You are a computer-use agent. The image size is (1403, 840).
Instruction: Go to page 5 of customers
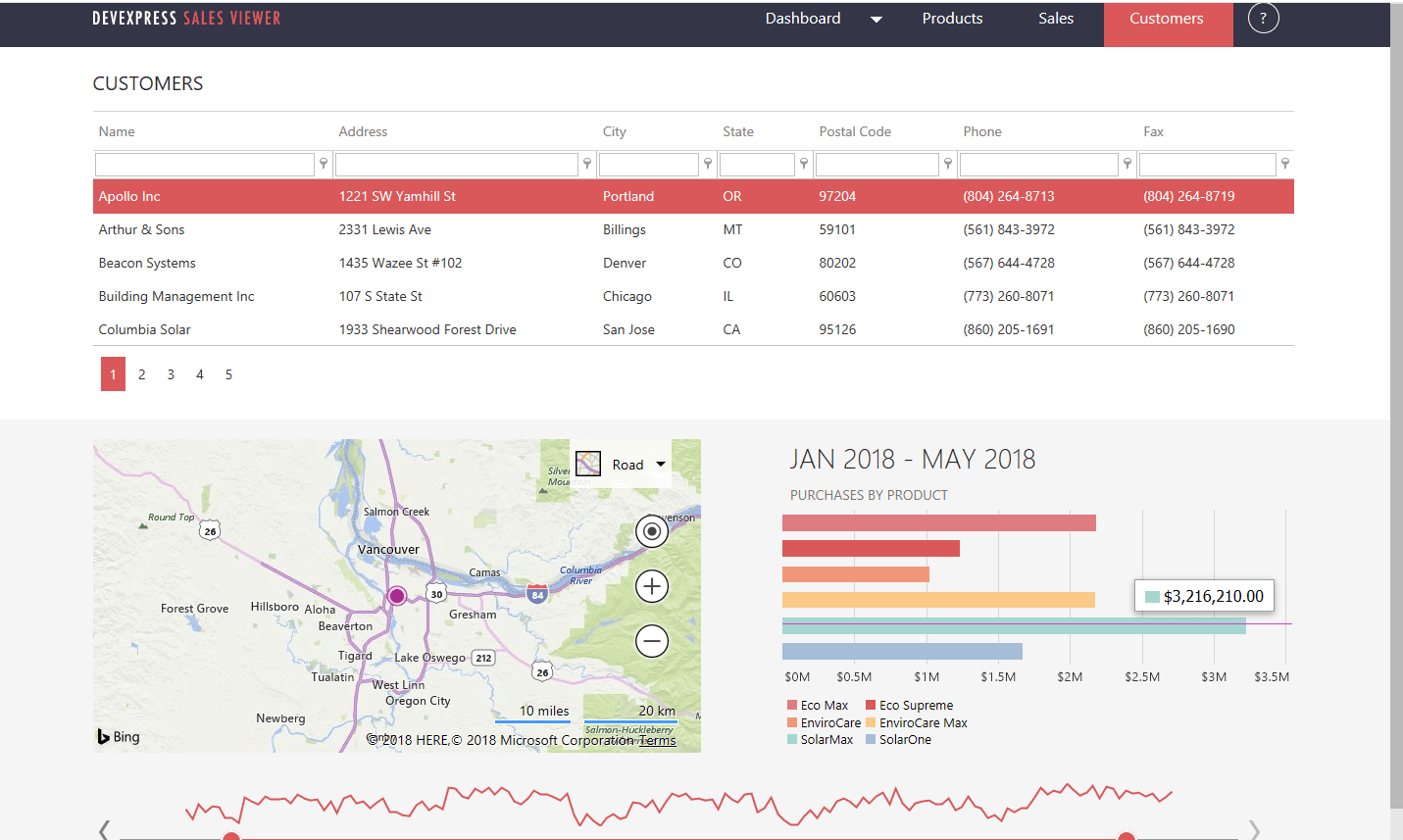click(228, 374)
